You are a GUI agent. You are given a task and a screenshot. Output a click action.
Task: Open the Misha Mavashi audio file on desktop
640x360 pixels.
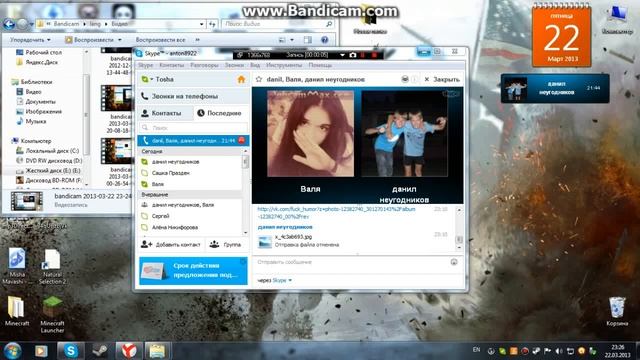pyautogui.click(x=17, y=266)
